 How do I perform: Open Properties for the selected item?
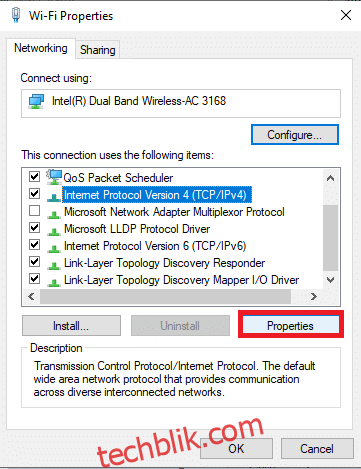pos(290,326)
